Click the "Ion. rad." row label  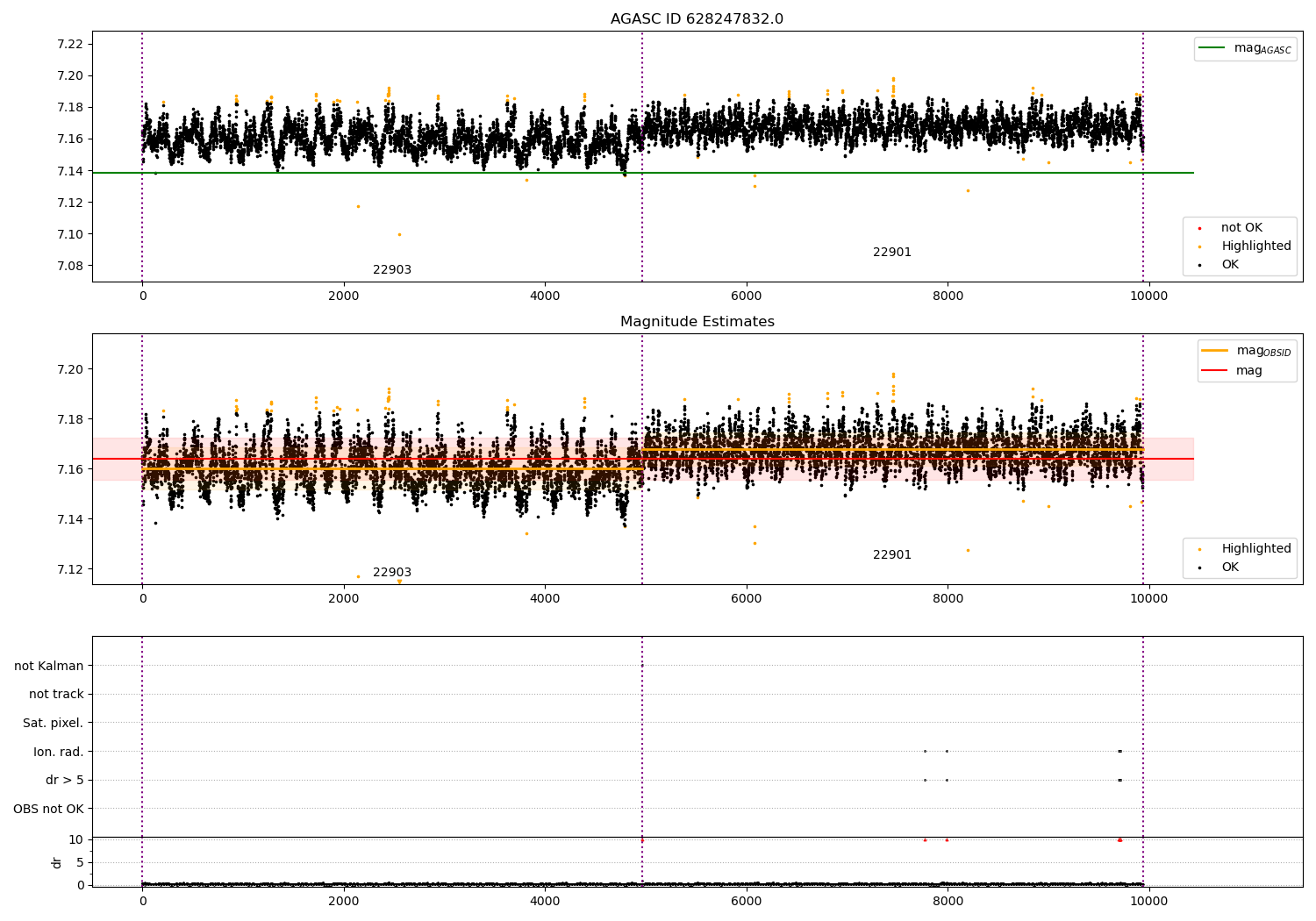pyautogui.click(x=59, y=753)
